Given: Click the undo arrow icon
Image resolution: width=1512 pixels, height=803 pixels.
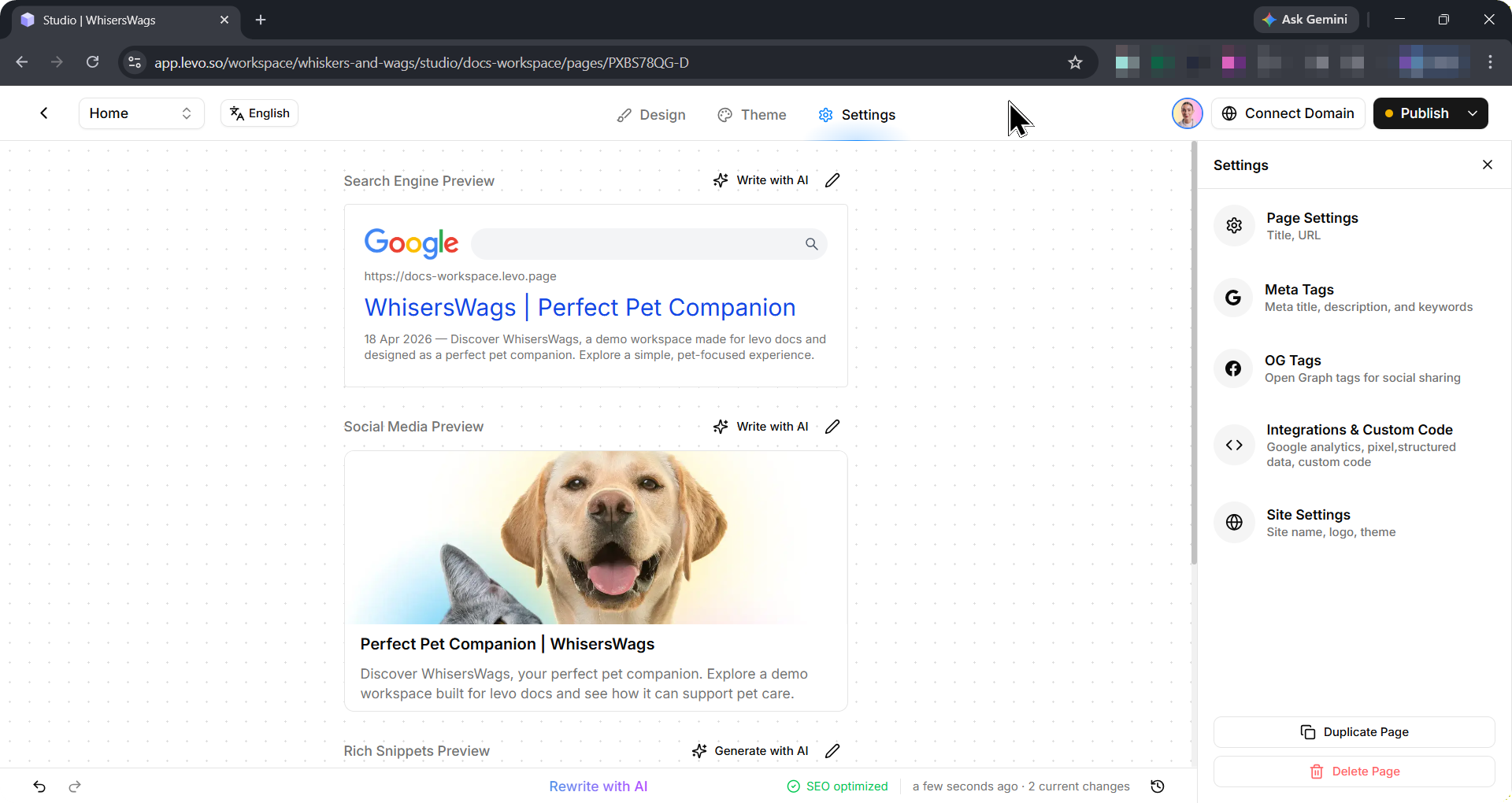Looking at the screenshot, I should point(39,786).
